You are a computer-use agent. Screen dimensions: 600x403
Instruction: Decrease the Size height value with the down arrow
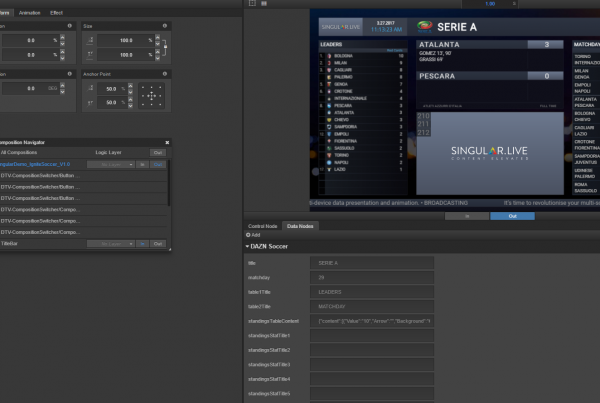click(157, 58)
